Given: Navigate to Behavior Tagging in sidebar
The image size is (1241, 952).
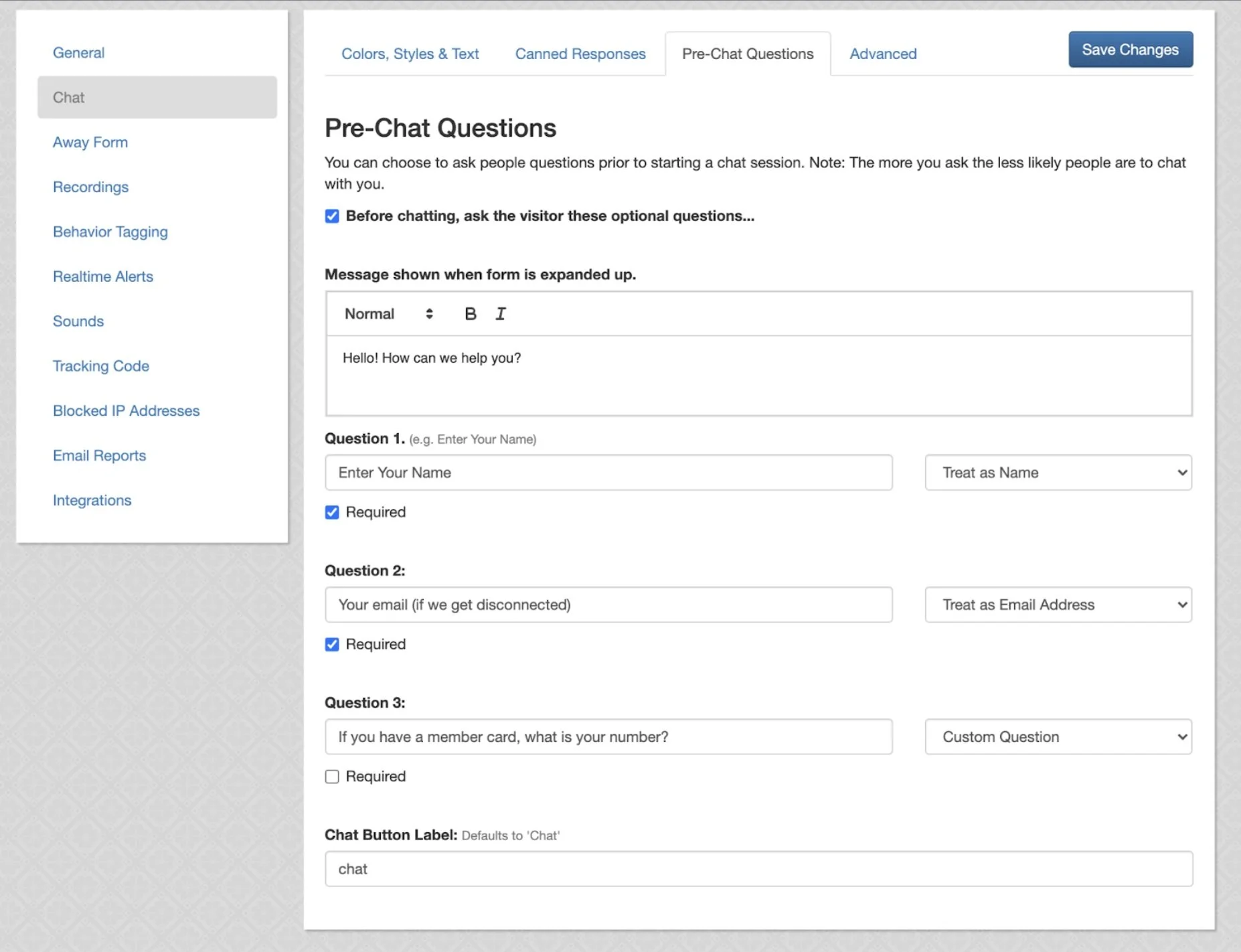Looking at the screenshot, I should [x=110, y=232].
